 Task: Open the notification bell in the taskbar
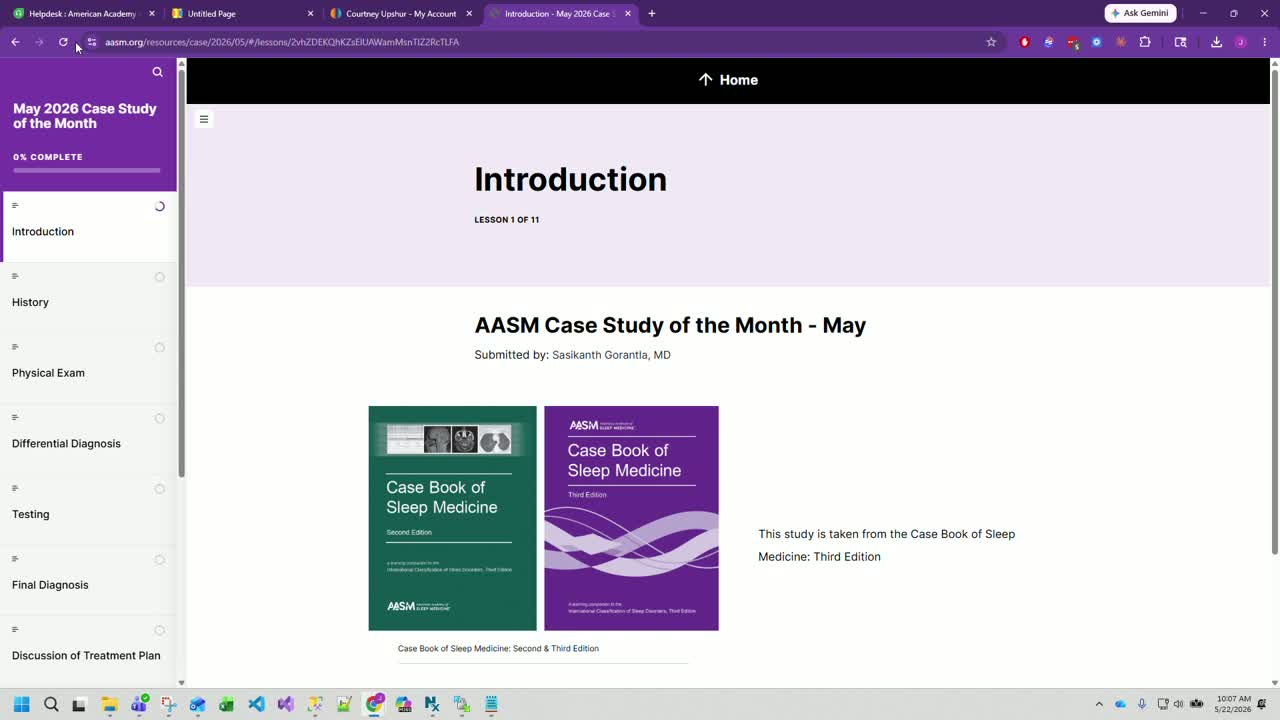[1262, 704]
